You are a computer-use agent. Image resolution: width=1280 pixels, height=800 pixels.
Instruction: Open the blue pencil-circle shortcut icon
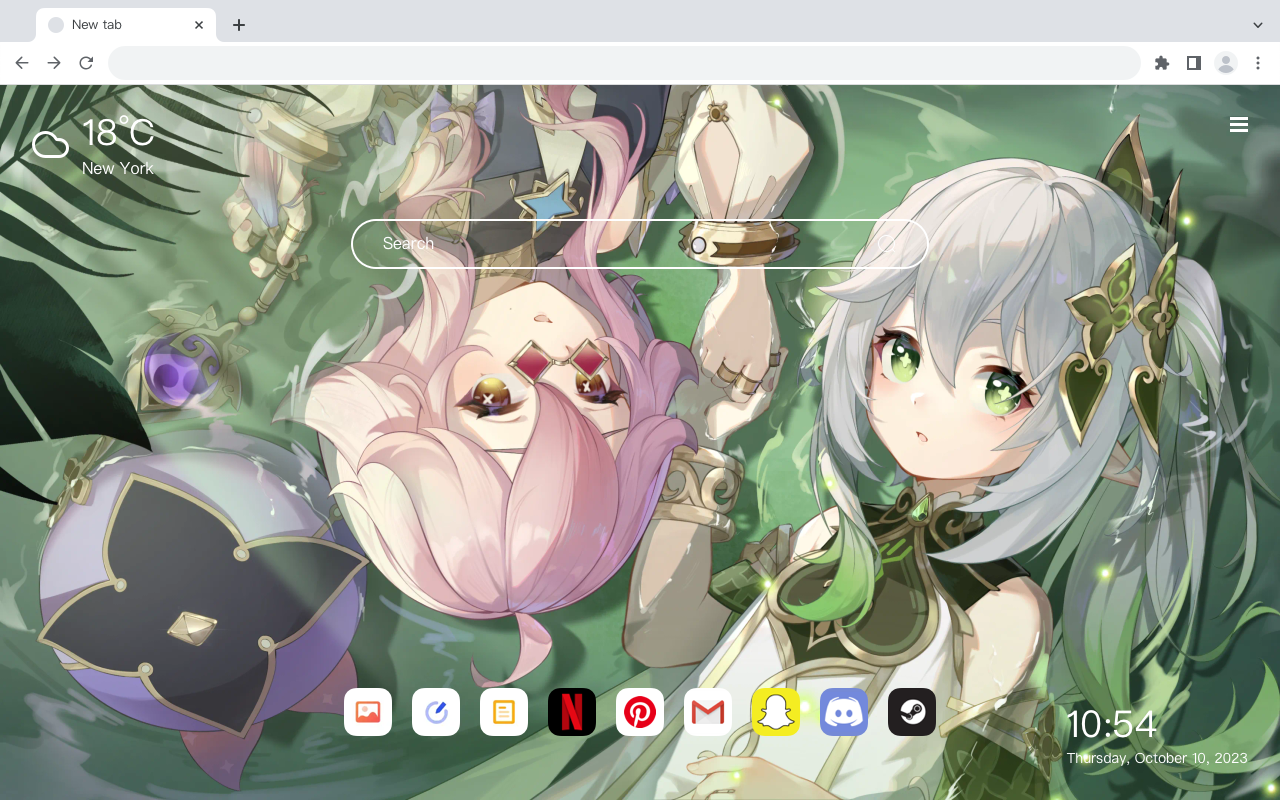[x=436, y=712]
